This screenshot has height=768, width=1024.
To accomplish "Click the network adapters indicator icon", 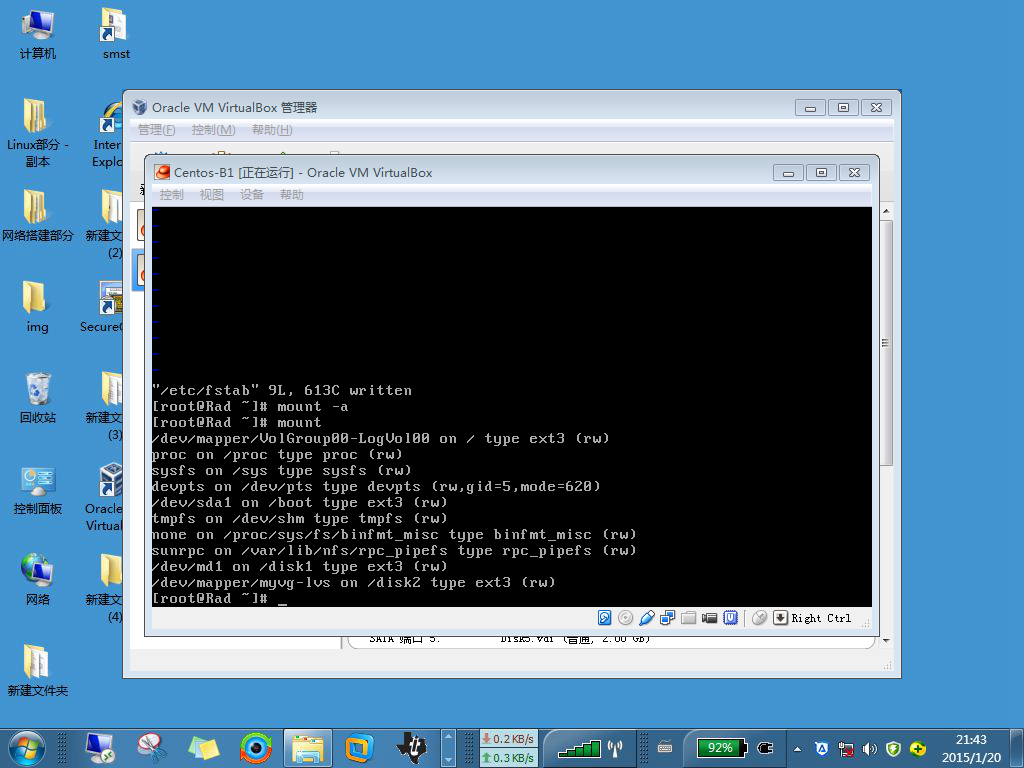I will [x=667, y=618].
